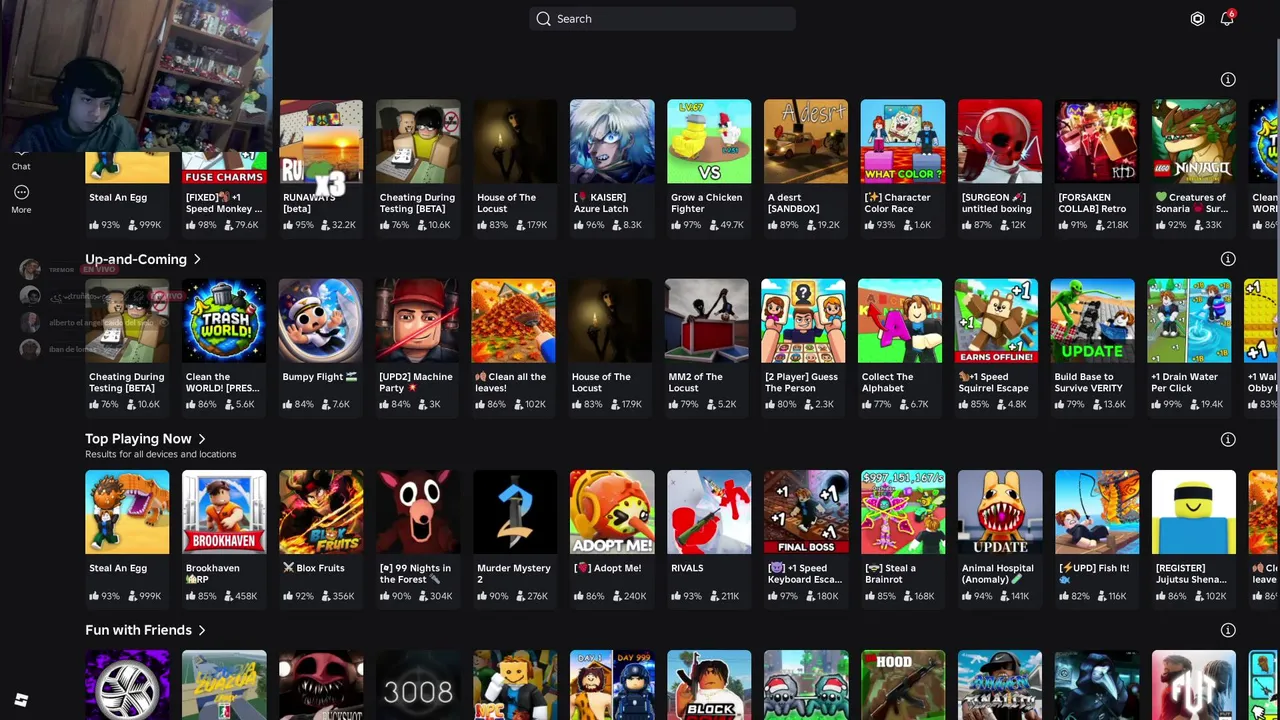This screenshot has width=1280, height=720.
Task: Click the info icon above Up-and-Coming's
Action: pyautogui.click(x=1228, y=79)
